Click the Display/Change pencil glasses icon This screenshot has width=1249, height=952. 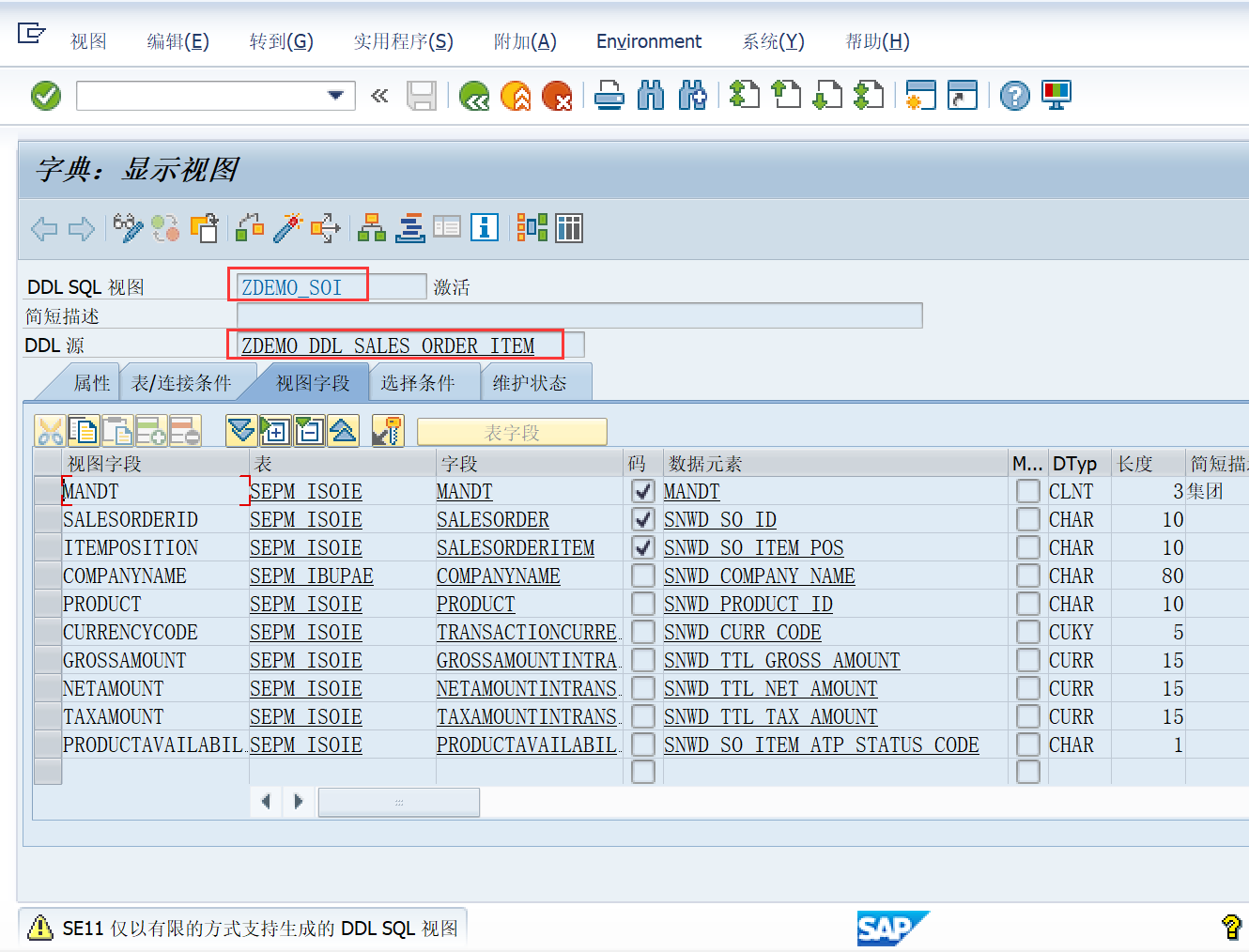(x=128, y=228)
